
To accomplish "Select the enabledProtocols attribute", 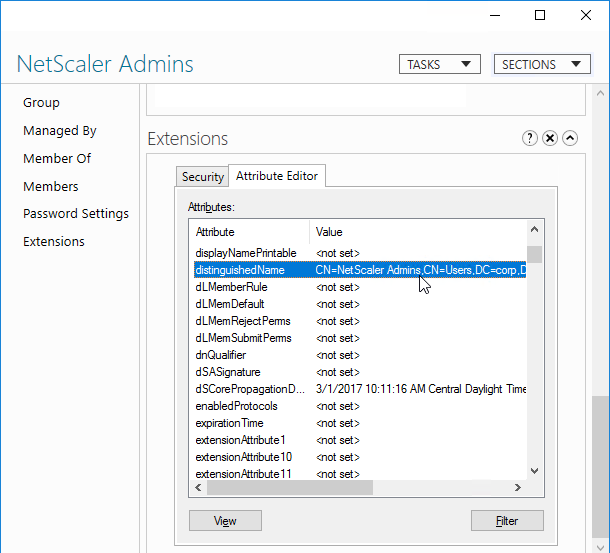I will coord(360,406).
